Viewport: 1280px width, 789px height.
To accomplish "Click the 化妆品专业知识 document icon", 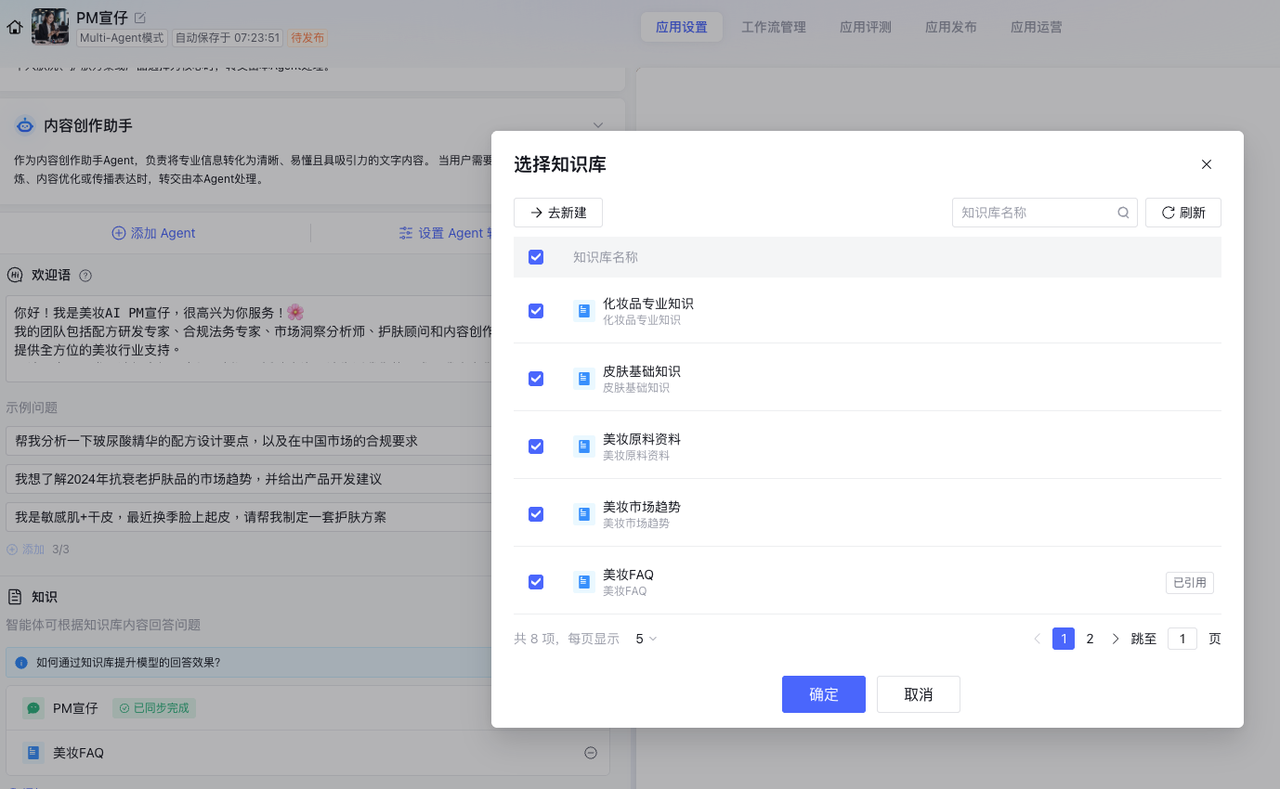I will pyautogui.click(x=584, y=311).
